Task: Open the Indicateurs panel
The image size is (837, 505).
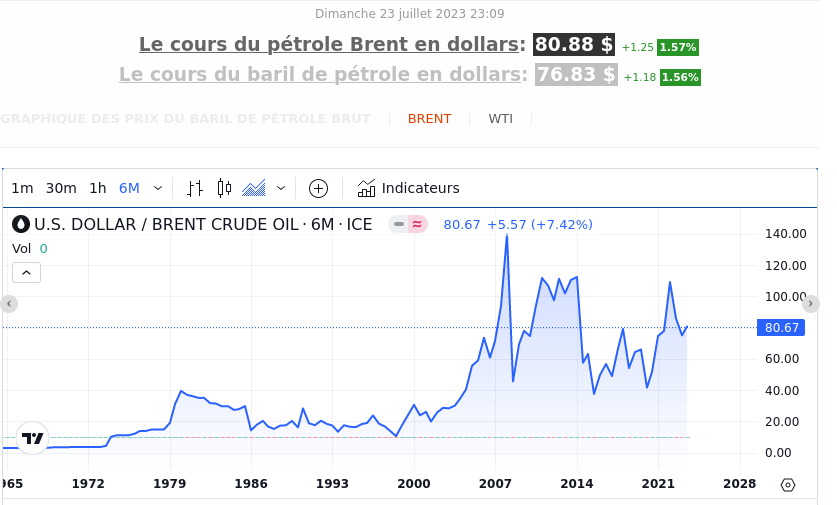Action: tap(408, 188)
